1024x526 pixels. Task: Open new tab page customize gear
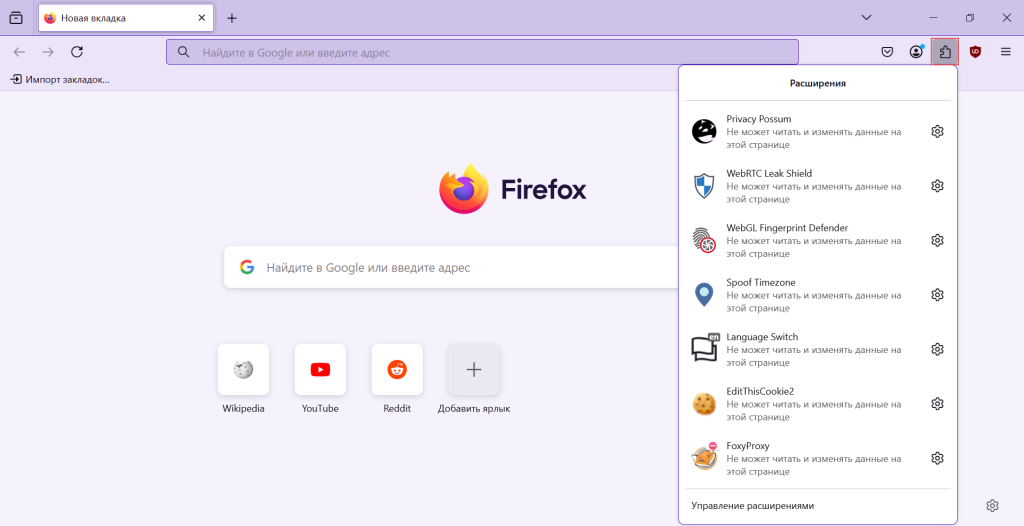[993, 505]
